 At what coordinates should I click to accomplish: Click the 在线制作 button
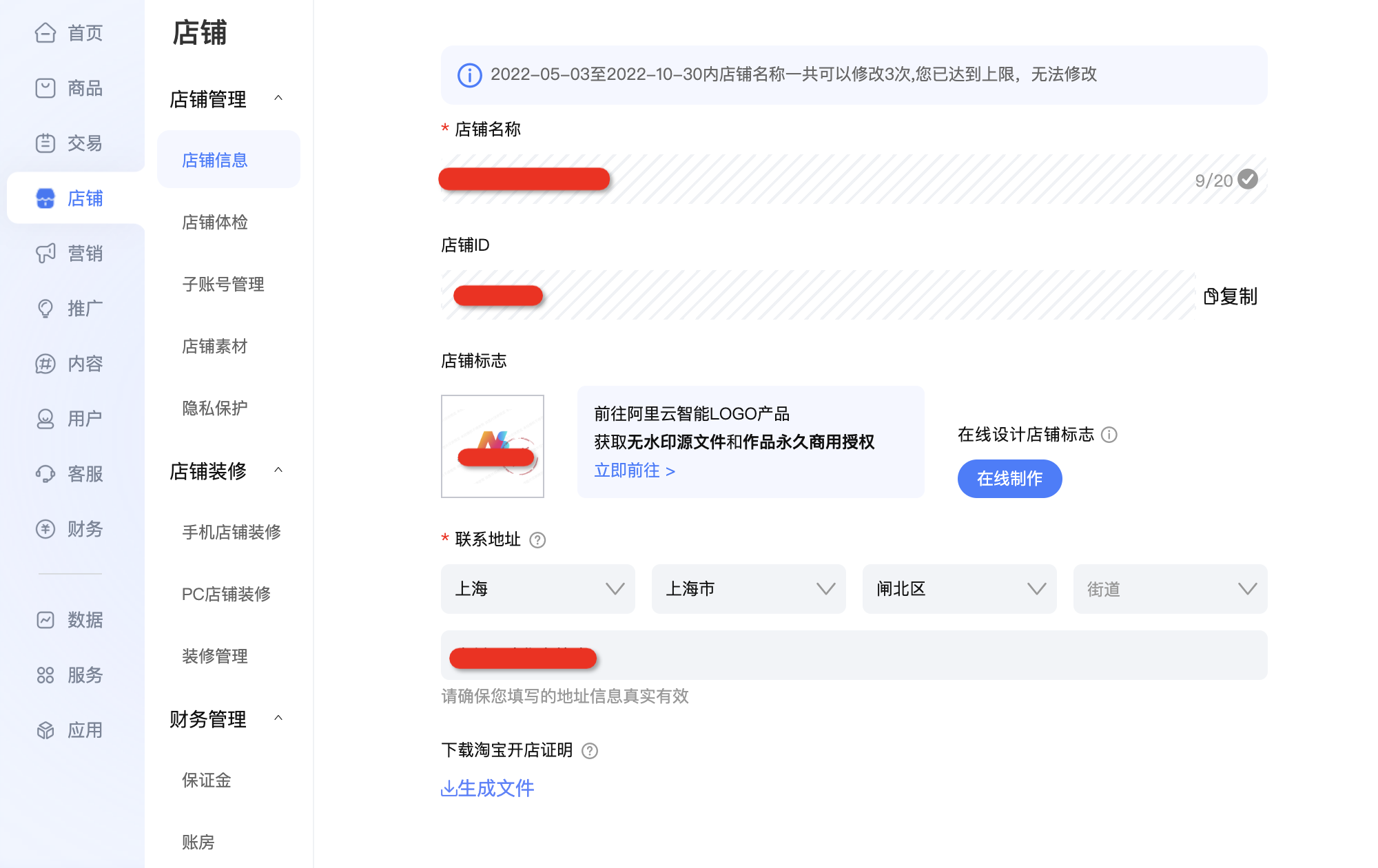(x=1009, y=479)
